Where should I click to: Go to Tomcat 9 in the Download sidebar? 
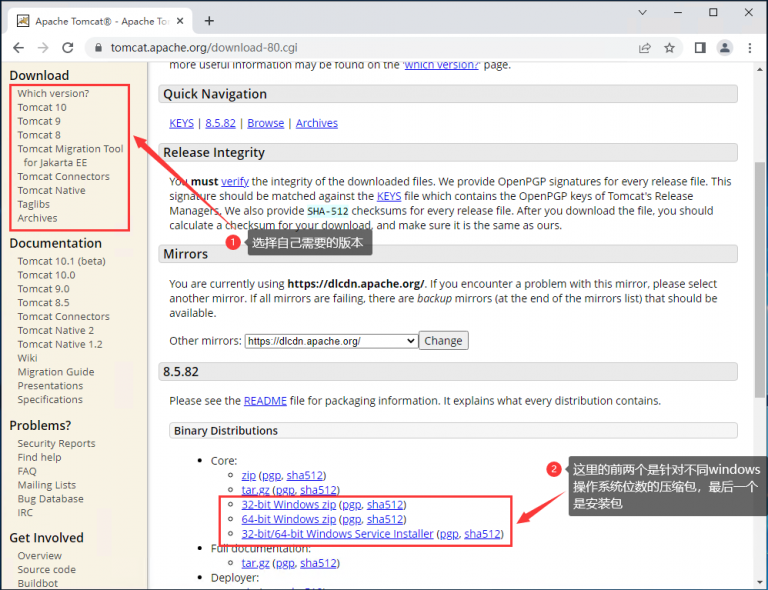click(x=39, y=121)
